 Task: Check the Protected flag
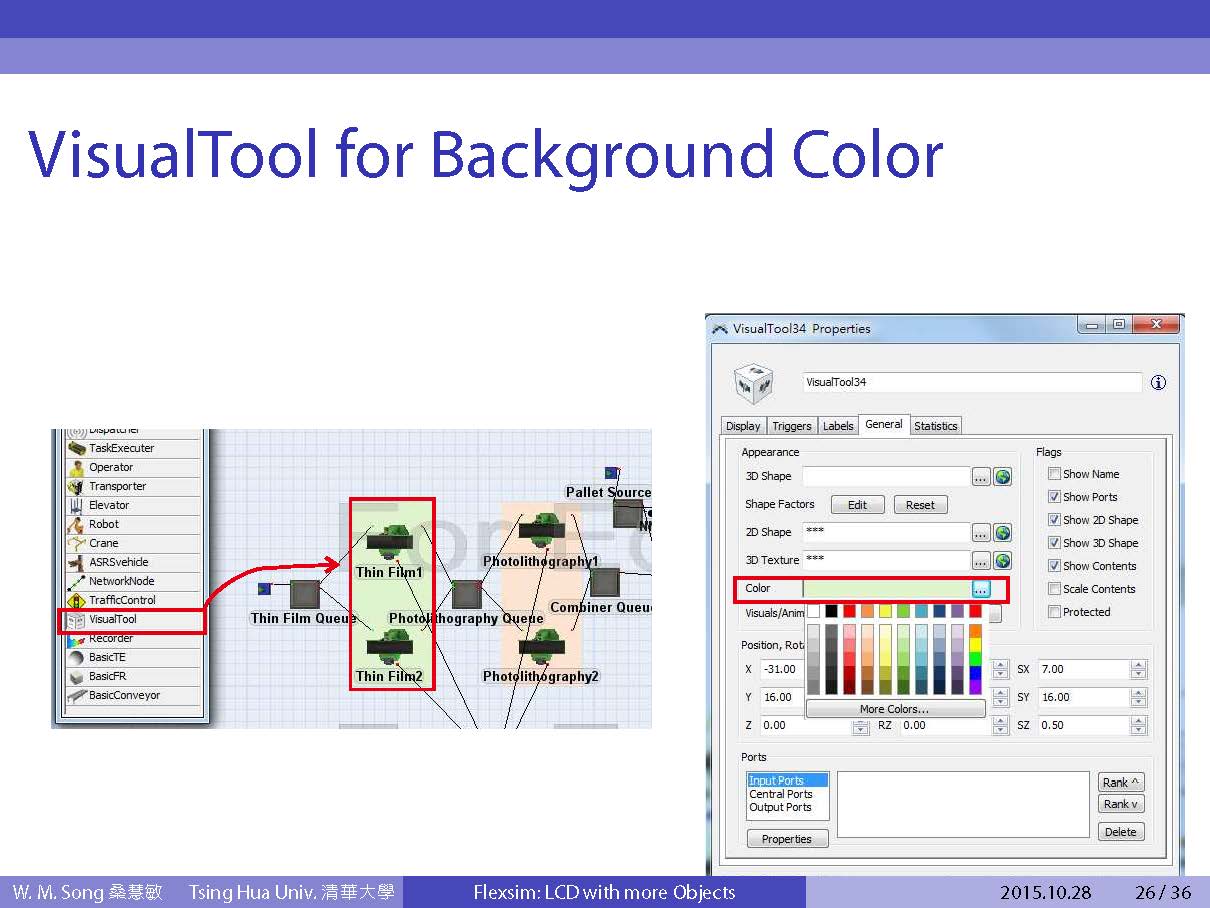click(x=1054, y=612)
